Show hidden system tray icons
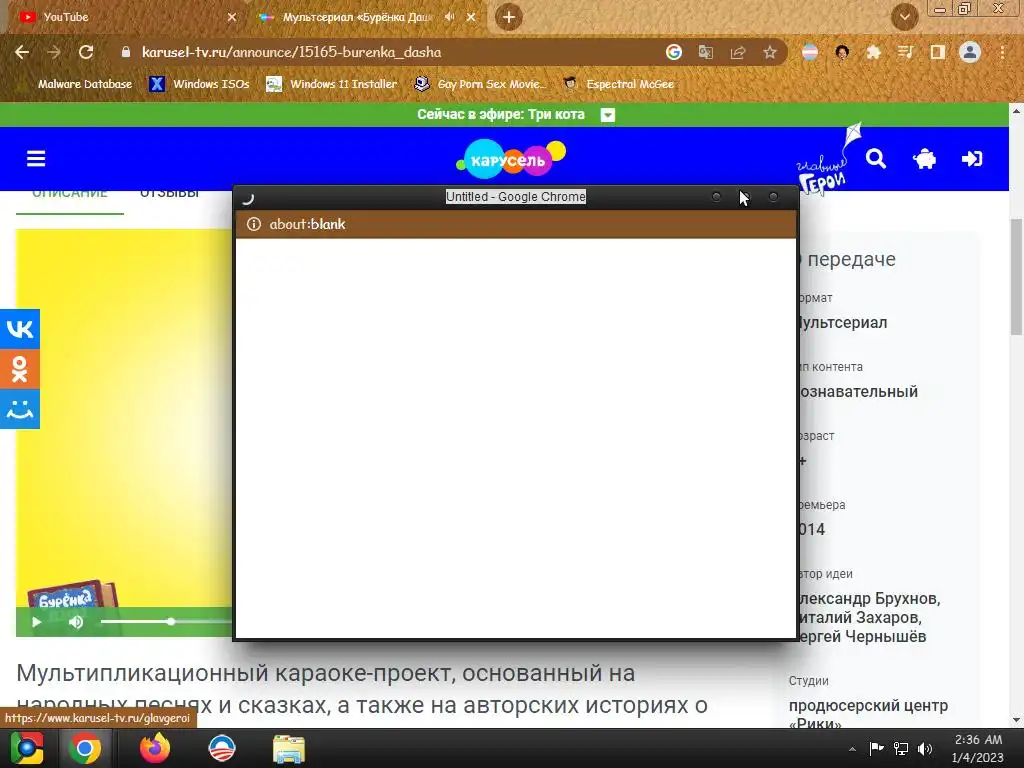 [x=852, y=749]
